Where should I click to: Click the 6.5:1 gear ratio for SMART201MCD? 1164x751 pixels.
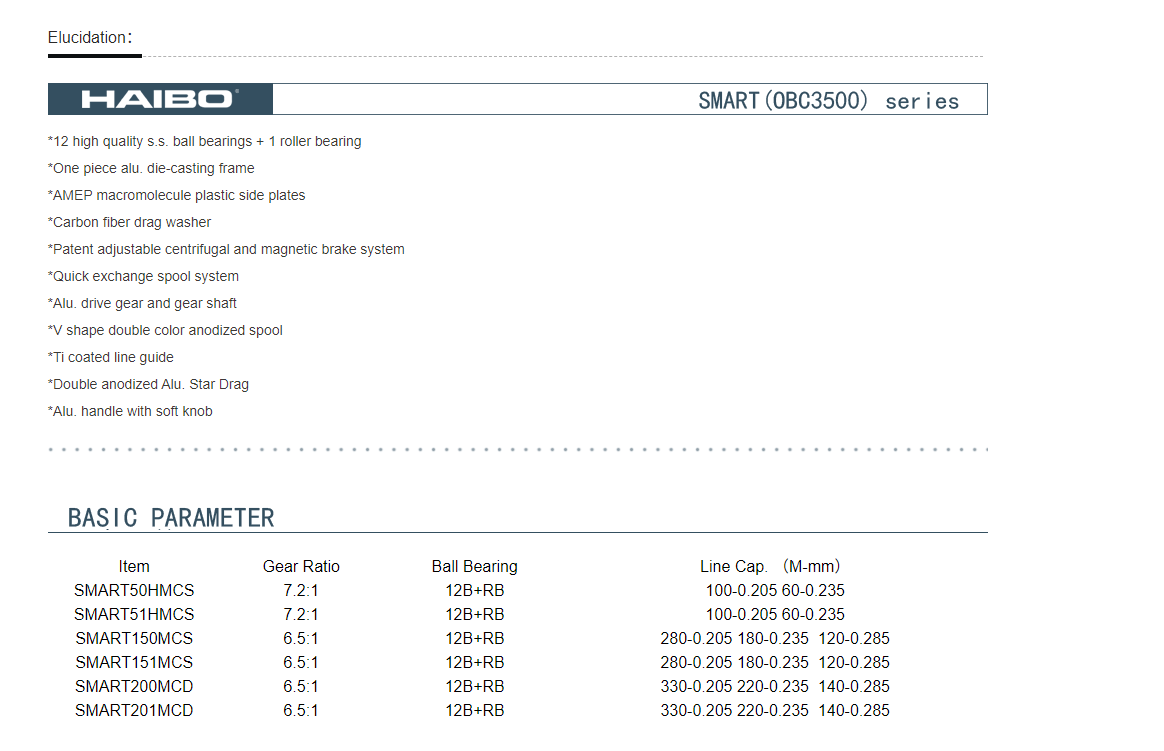[x=301, y=710]
